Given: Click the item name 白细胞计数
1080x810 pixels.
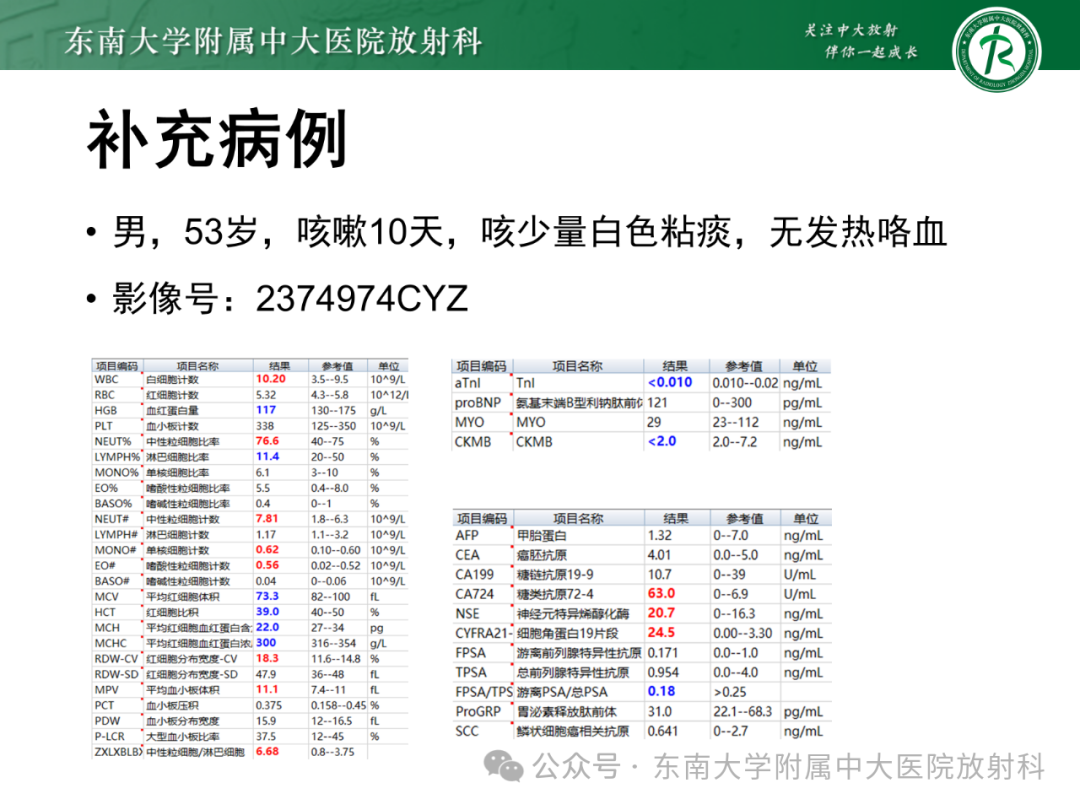Looking at the screenshot, I should (x=172, y=380).
